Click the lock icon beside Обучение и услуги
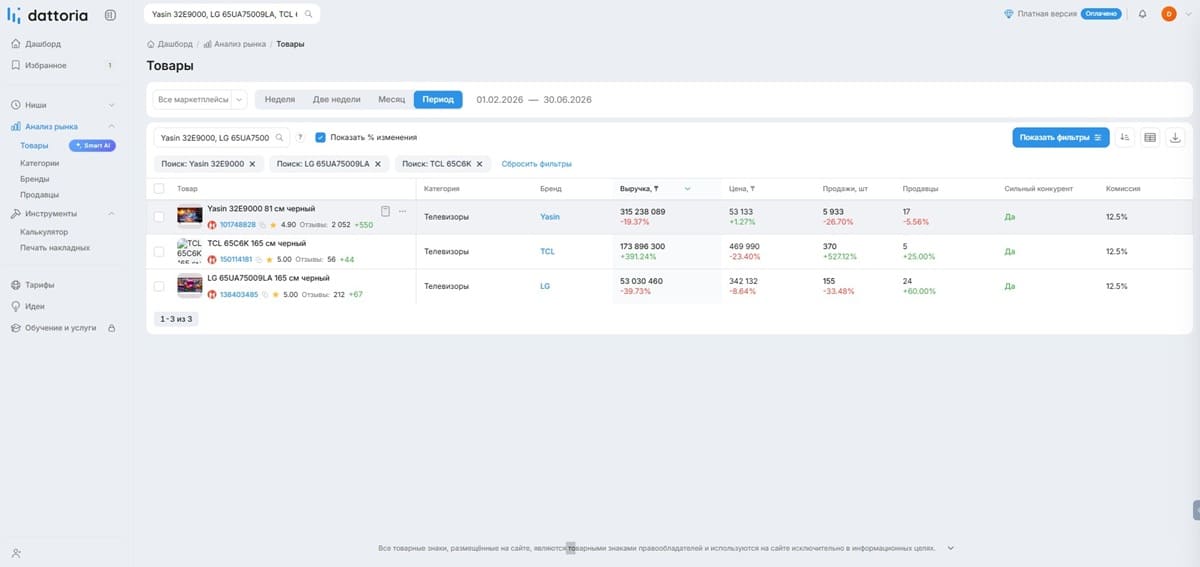Image resolution: width=1200 pixels, height=567 pixels. point(111,328)
